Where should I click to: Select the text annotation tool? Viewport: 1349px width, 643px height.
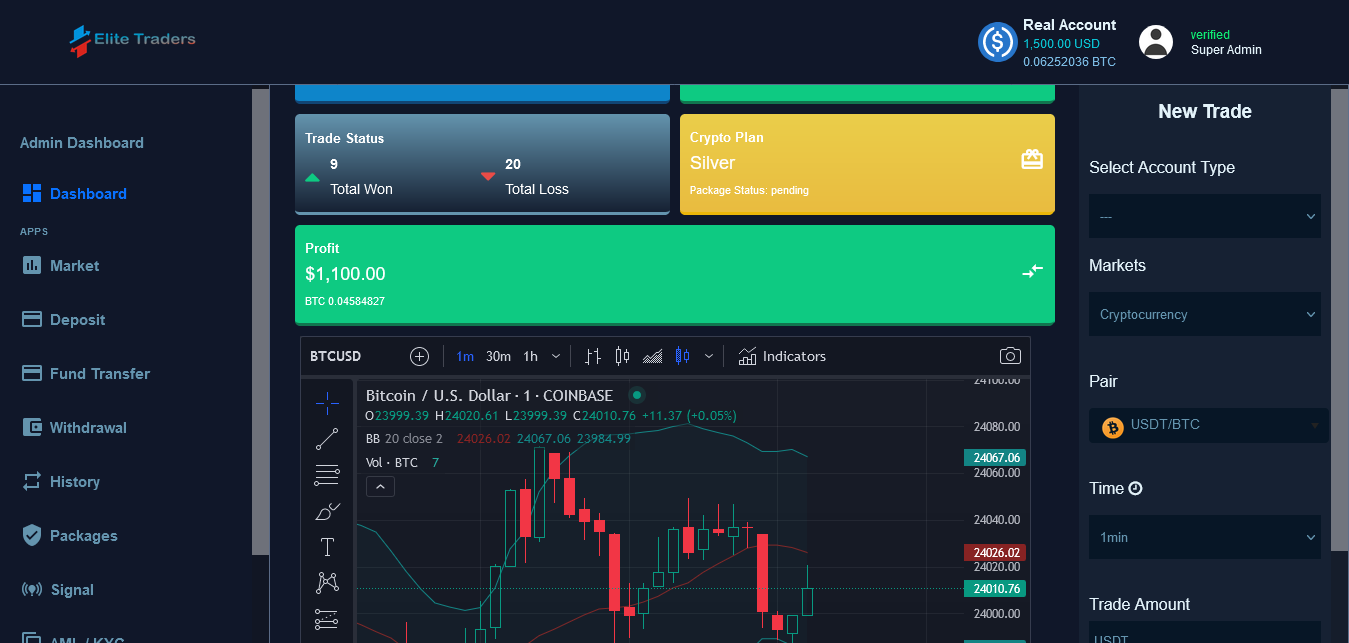coord(327,546)
